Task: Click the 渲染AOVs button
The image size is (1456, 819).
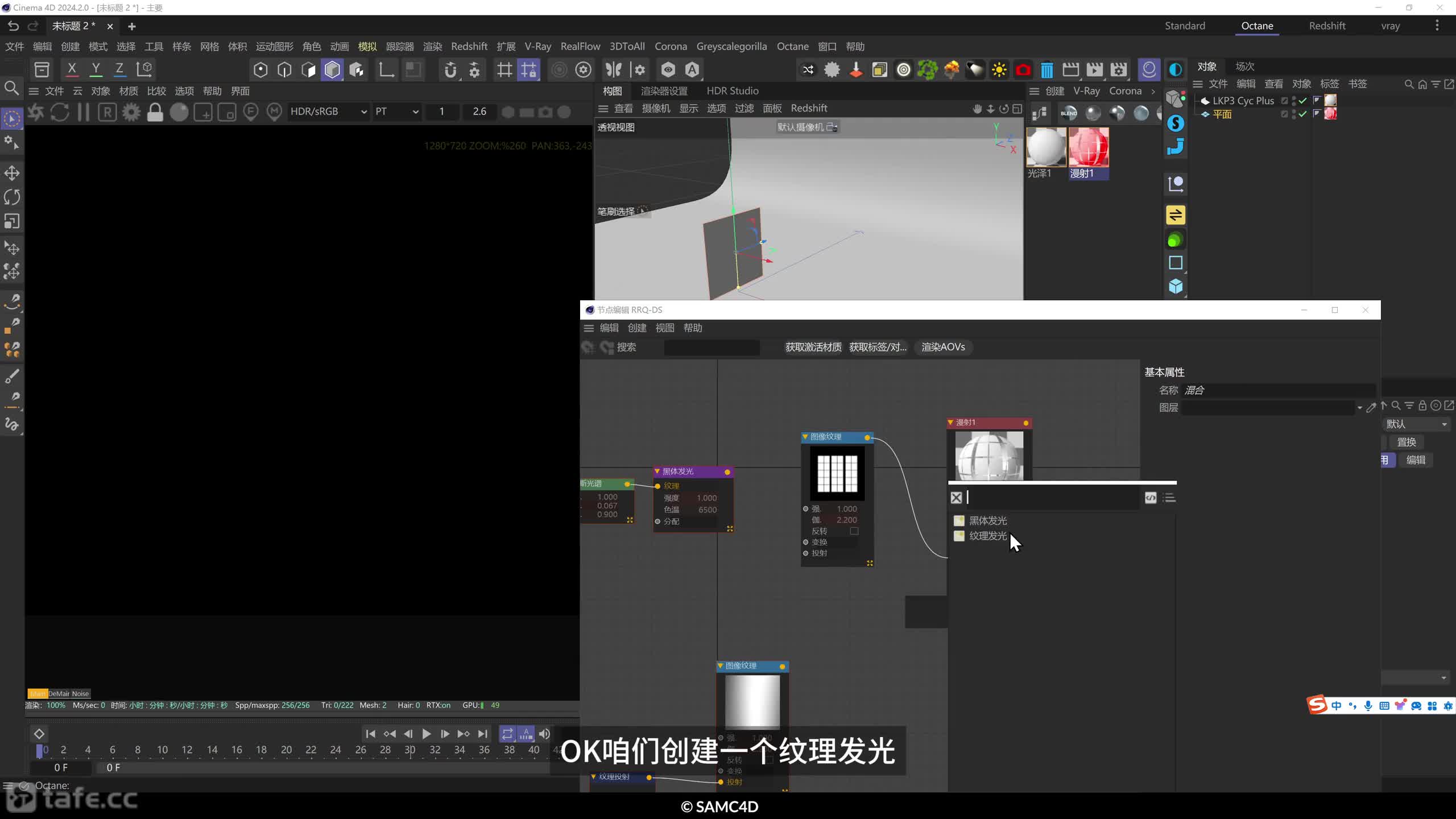Action: tap(943, 348)
